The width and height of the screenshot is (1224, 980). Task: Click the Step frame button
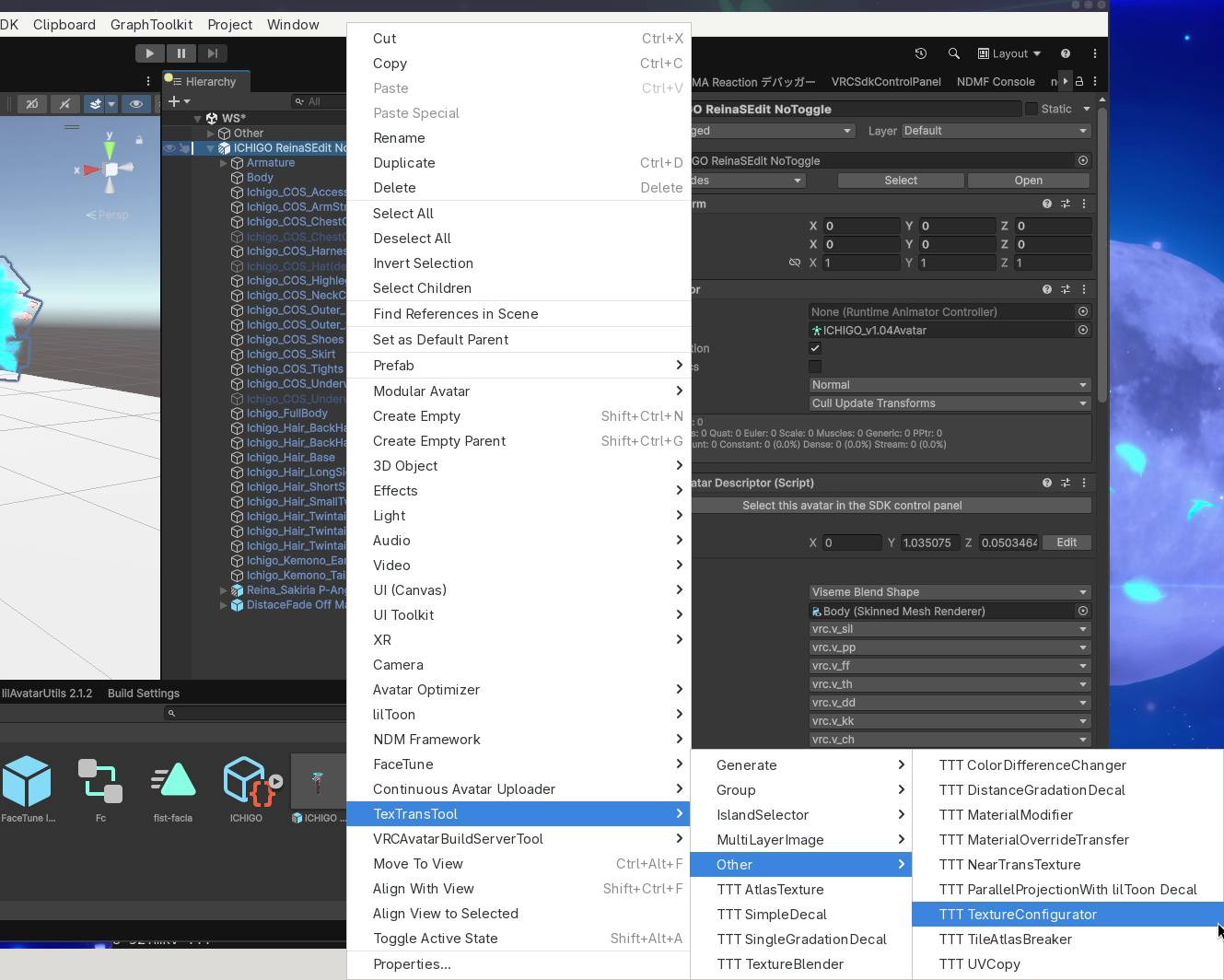tap(213, 53)
